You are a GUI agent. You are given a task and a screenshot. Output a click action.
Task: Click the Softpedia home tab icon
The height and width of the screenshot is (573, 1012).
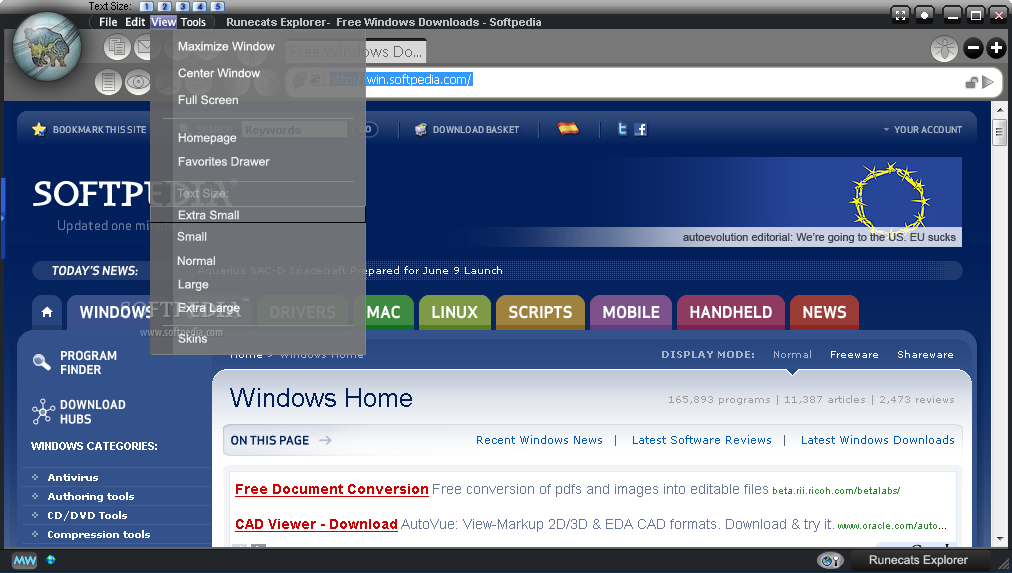[x=46, y=312]
